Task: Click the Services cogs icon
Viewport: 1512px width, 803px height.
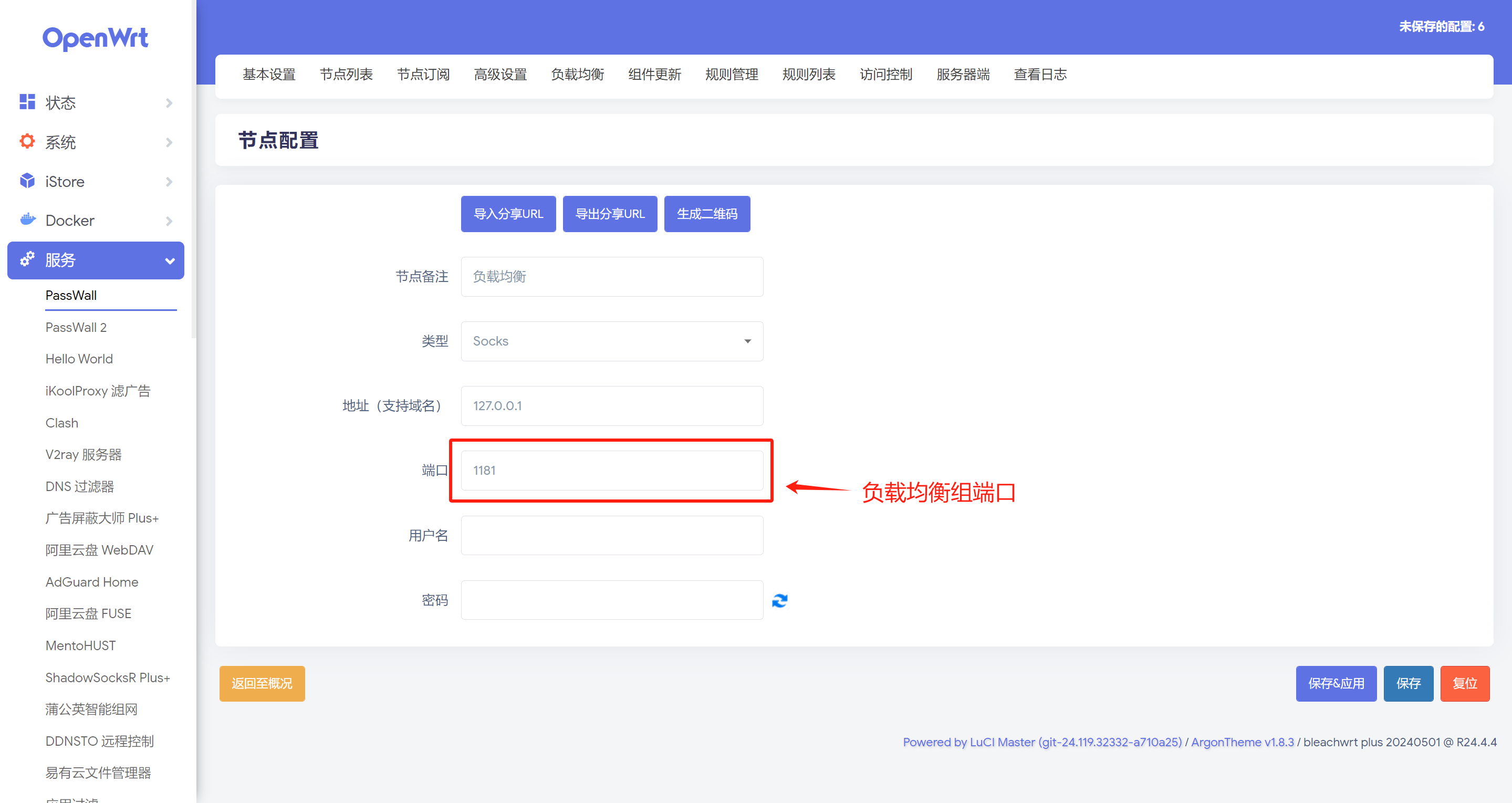Action: point(27,259)
